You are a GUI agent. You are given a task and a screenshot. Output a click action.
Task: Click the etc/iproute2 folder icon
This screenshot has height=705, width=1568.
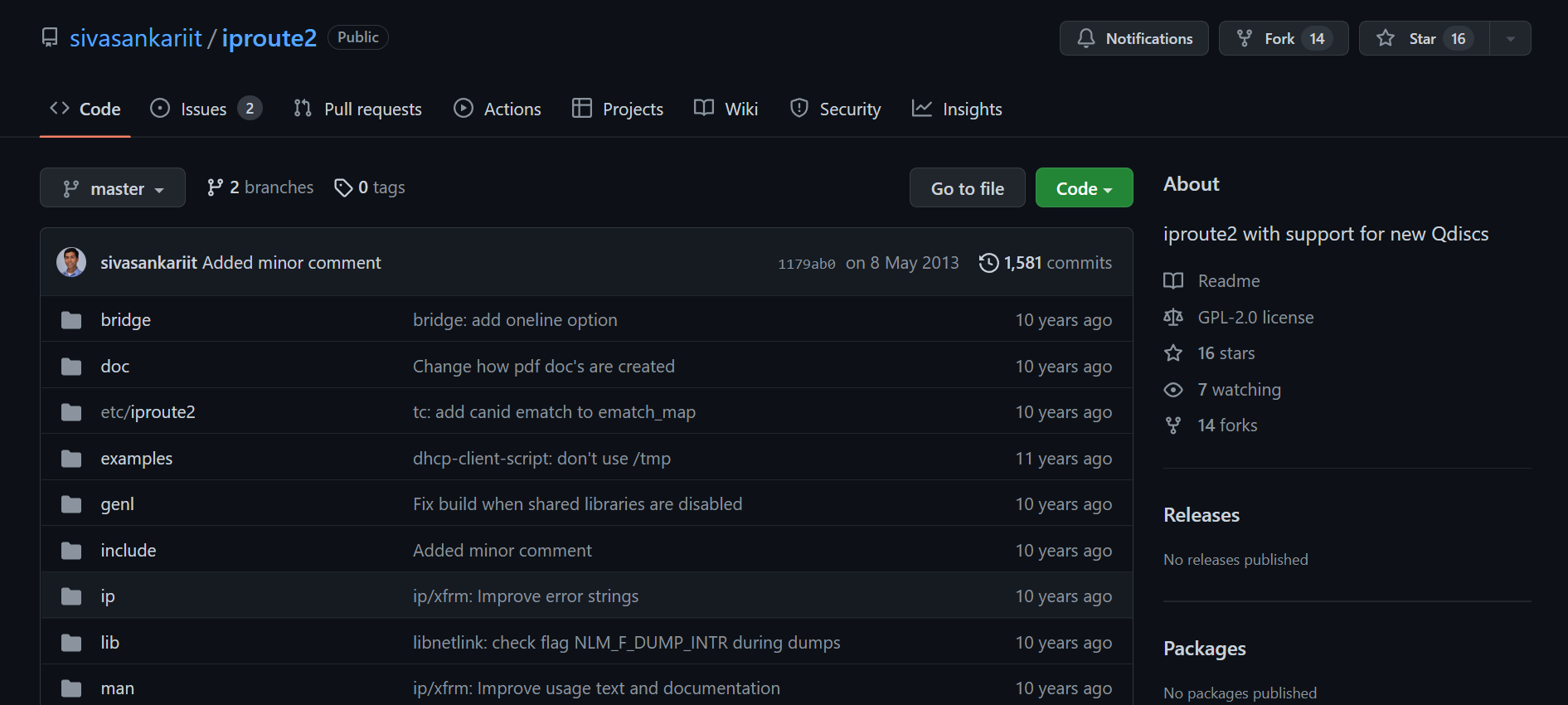pyautogui.click(x=71, y=412)
